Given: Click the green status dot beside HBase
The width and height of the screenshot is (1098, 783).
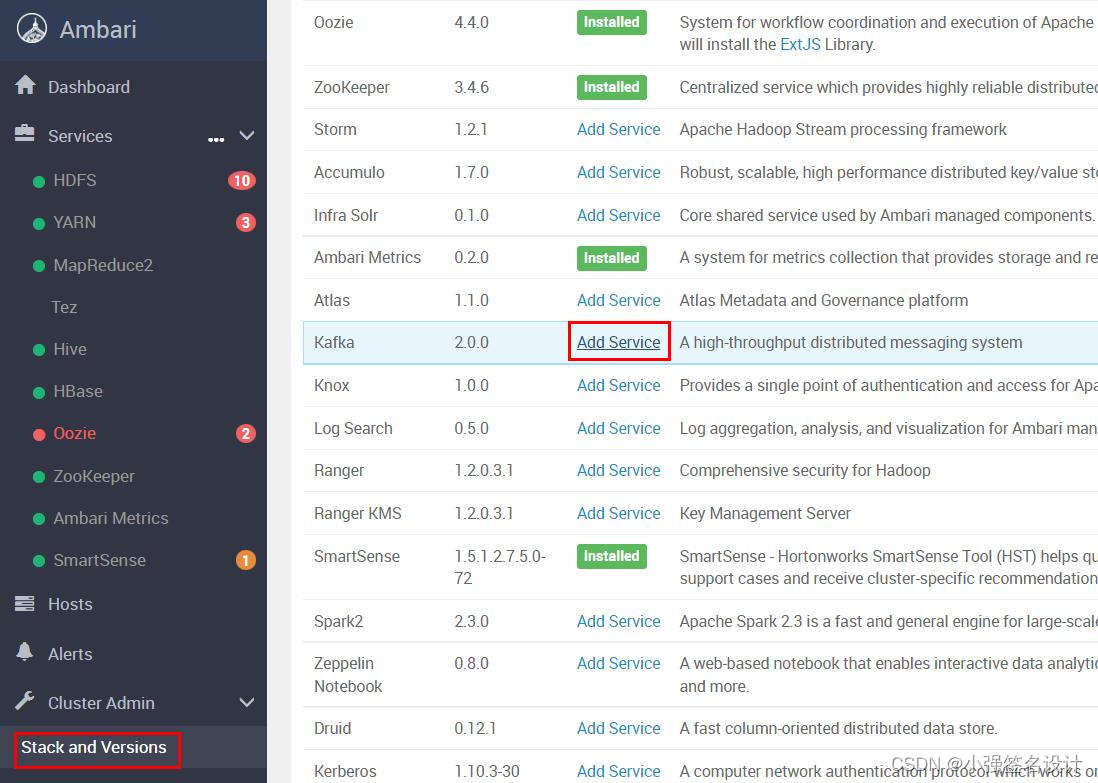Looking at the screenshot, I should click(x=39, y=393).
